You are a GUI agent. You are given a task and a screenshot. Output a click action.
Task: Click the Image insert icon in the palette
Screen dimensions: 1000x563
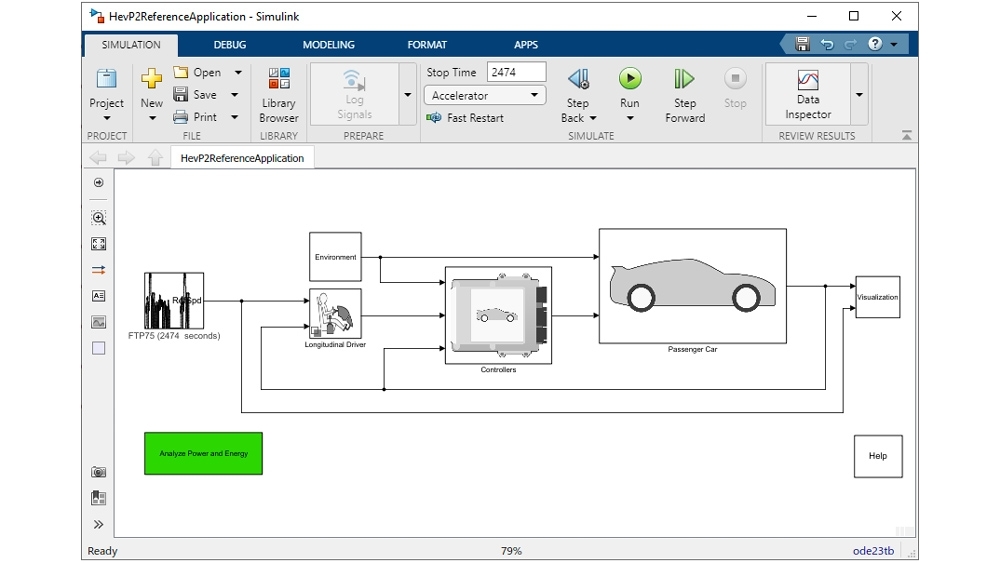pos(98,322)
